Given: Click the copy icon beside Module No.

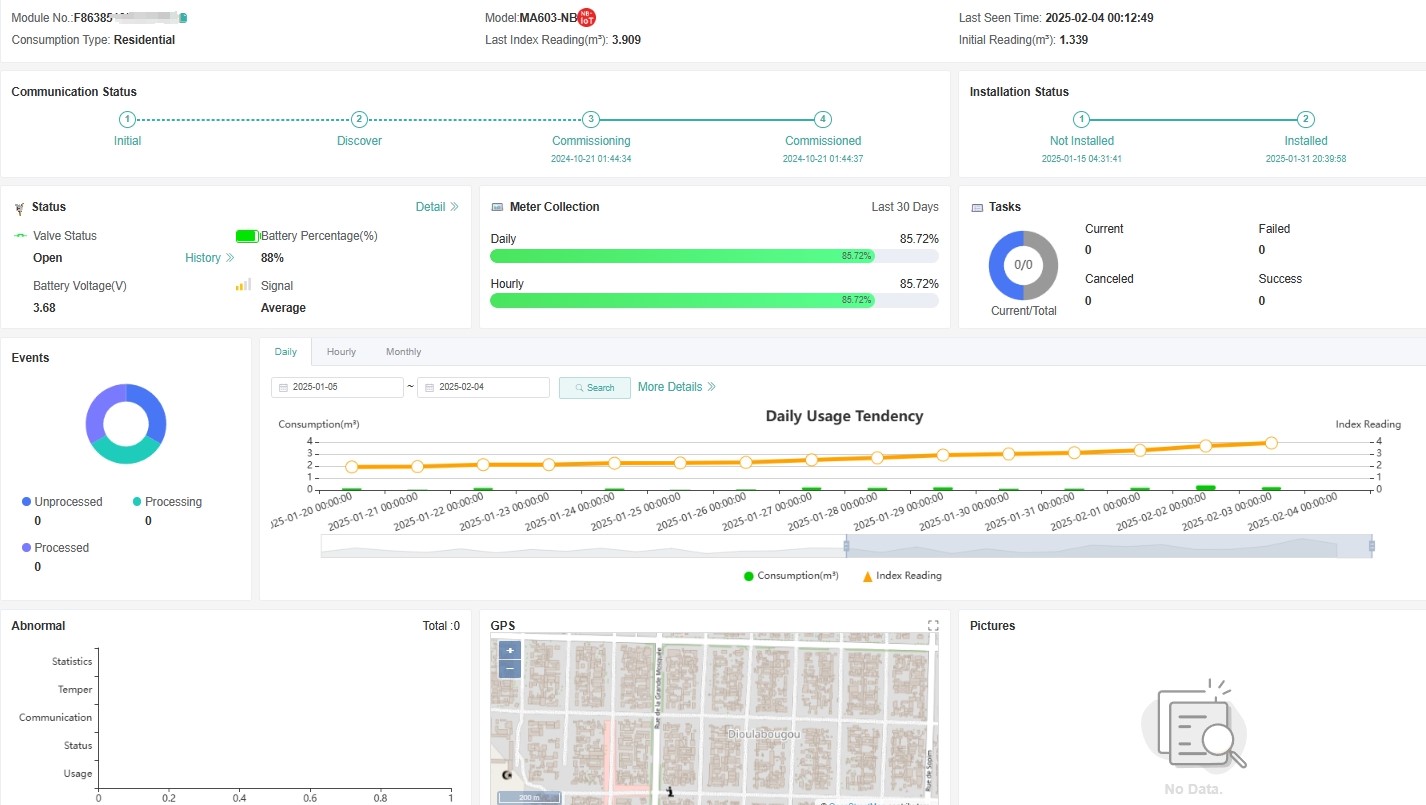Looking at the screenshot, I should [183, 18].
